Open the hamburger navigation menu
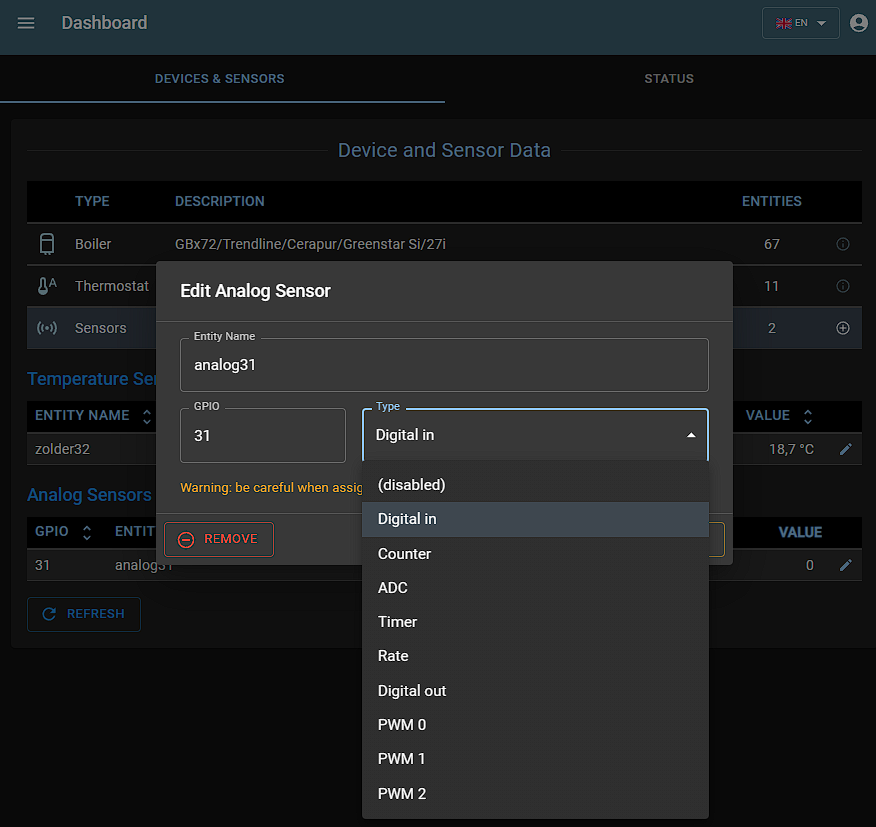 (26, 23)
